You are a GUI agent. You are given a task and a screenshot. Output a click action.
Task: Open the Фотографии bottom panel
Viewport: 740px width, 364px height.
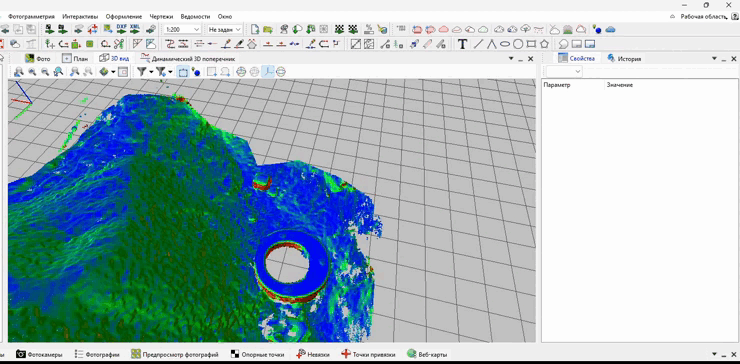98,354
